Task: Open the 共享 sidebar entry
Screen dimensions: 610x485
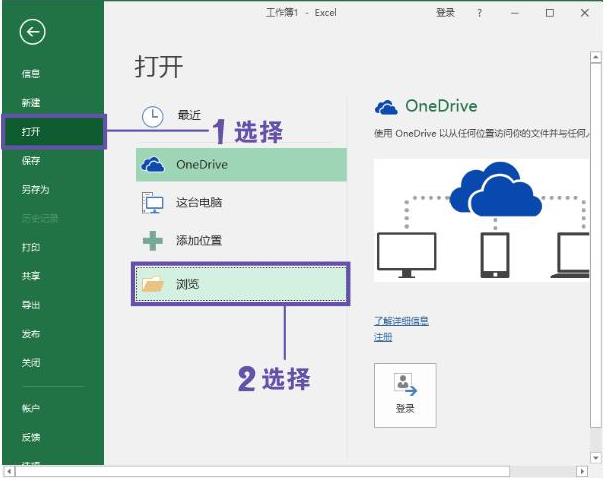Action: pyautogui.click(x=31, y=276)
